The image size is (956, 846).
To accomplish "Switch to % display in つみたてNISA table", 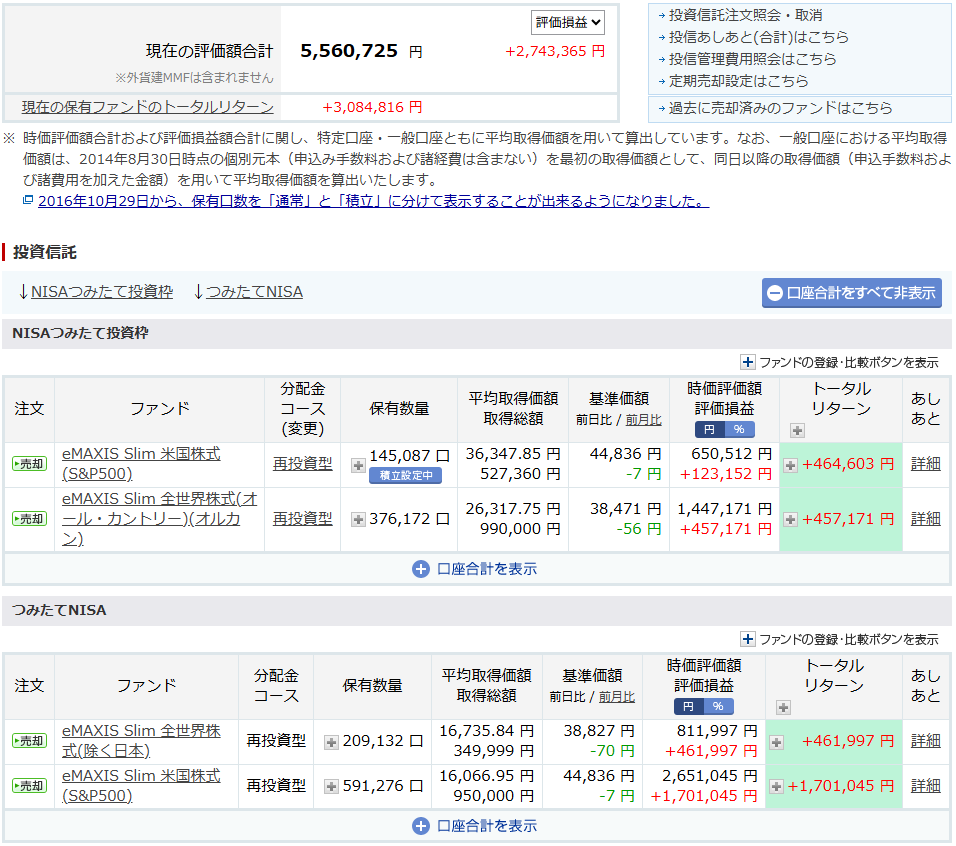I will (x=718, y=706).
